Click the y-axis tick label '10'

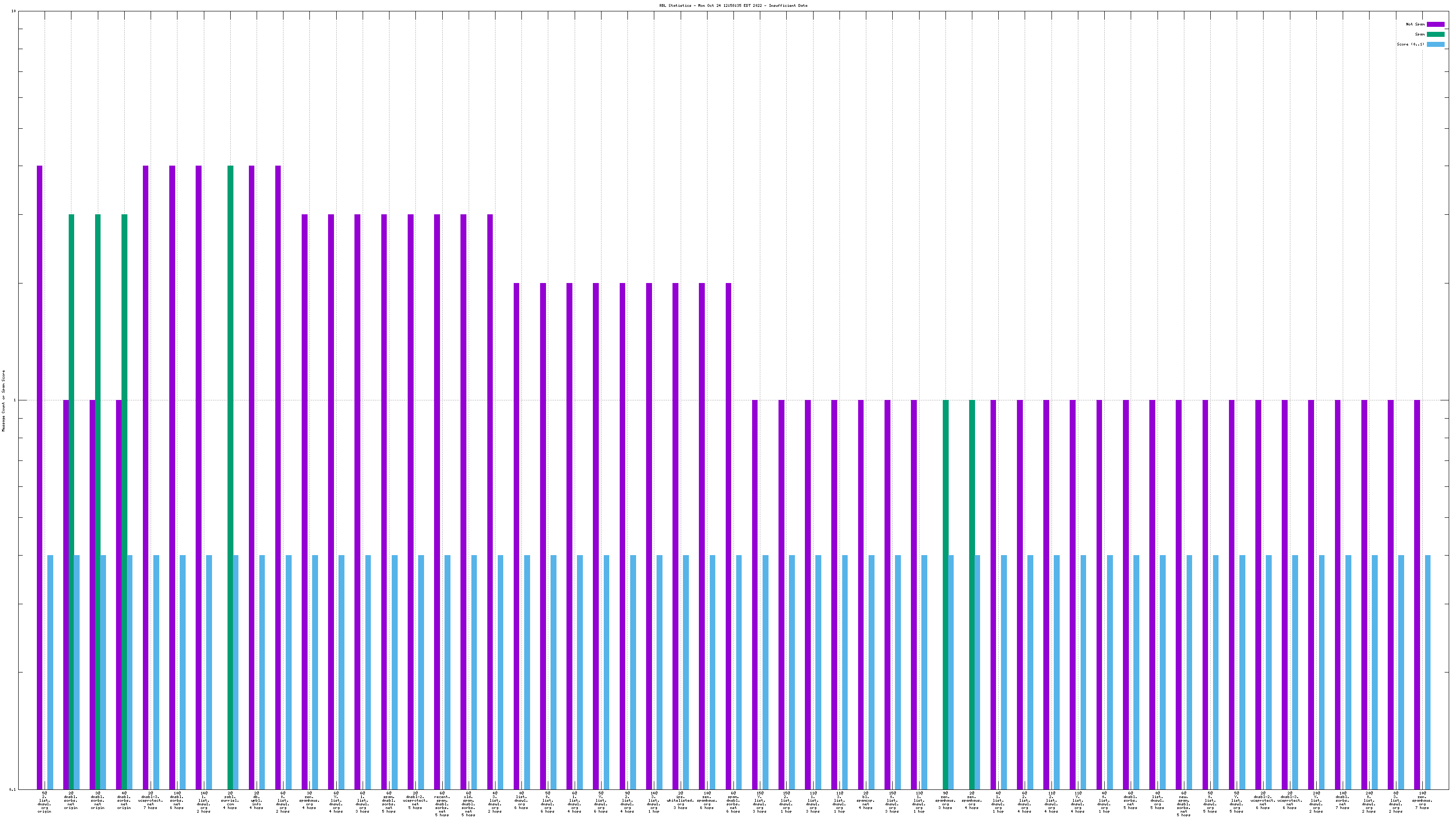(14, 11)
